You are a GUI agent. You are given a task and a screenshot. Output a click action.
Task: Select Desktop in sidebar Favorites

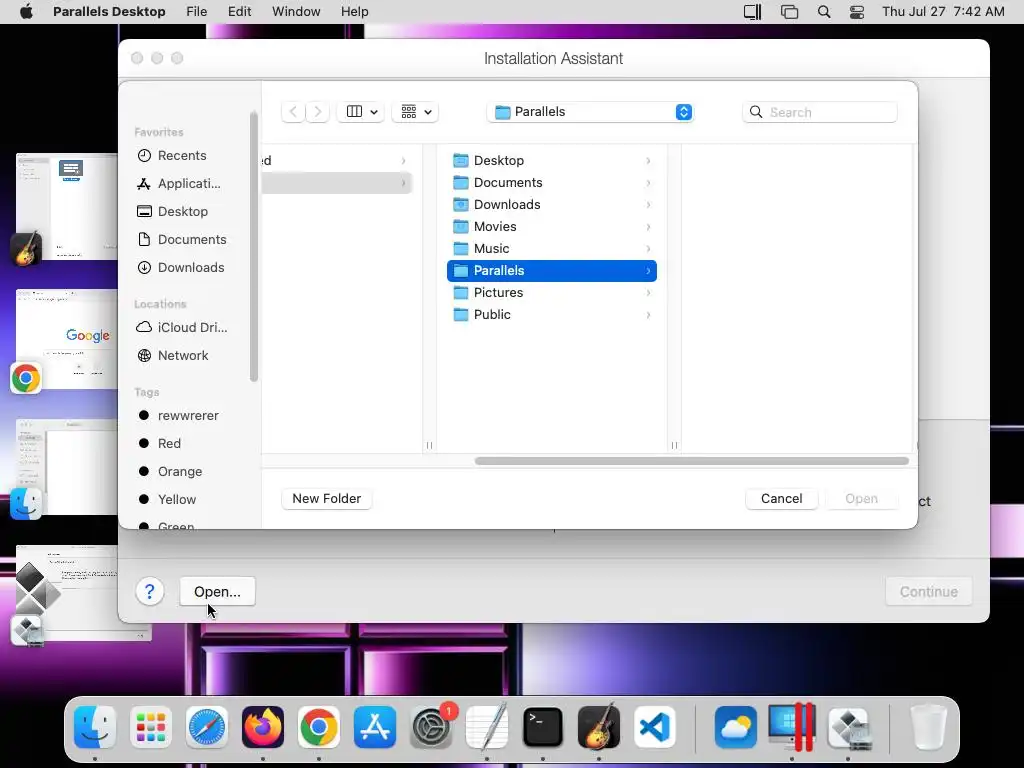[182, 212]
